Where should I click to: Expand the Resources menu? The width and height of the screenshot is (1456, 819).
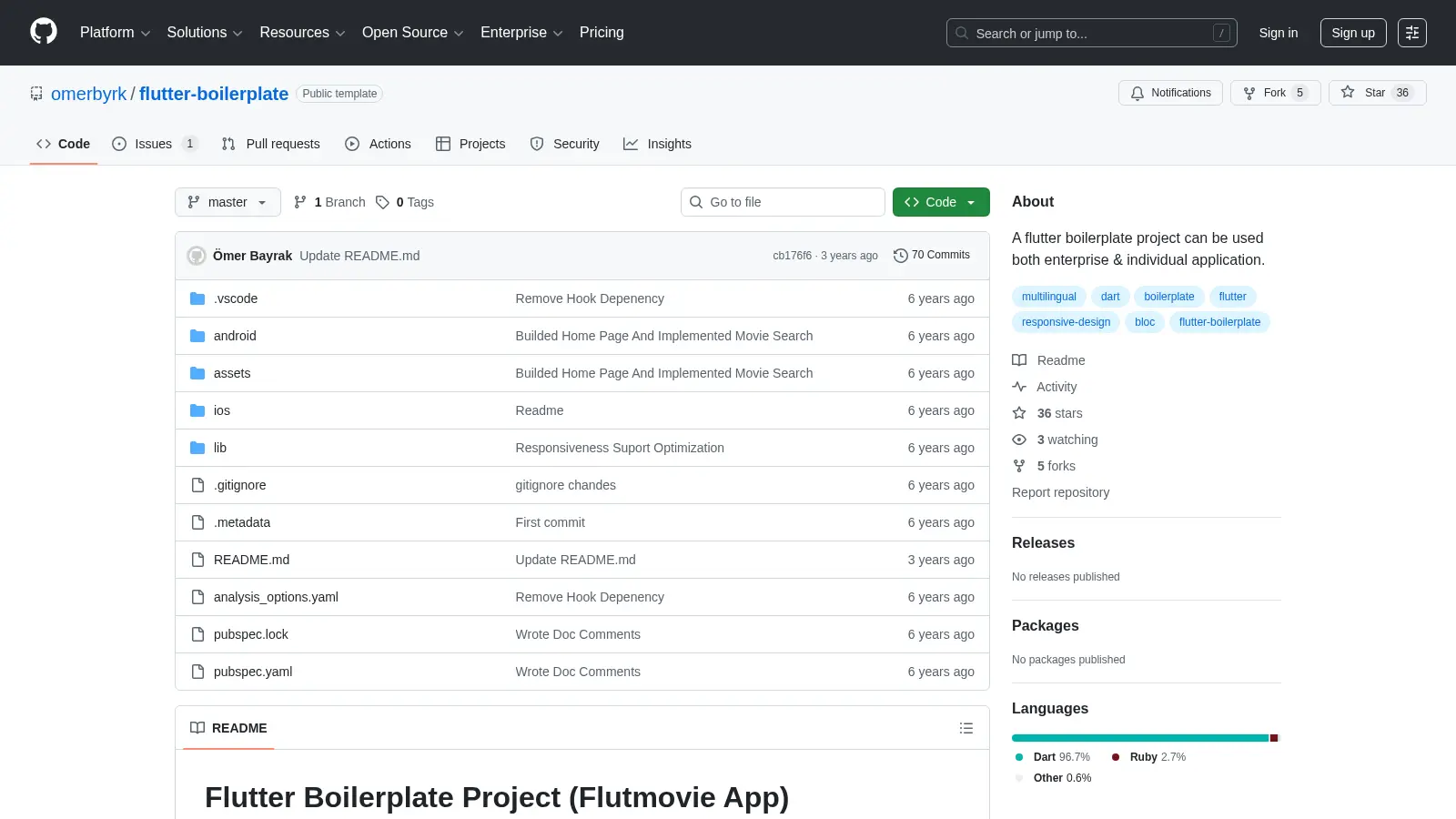point(302,33)
